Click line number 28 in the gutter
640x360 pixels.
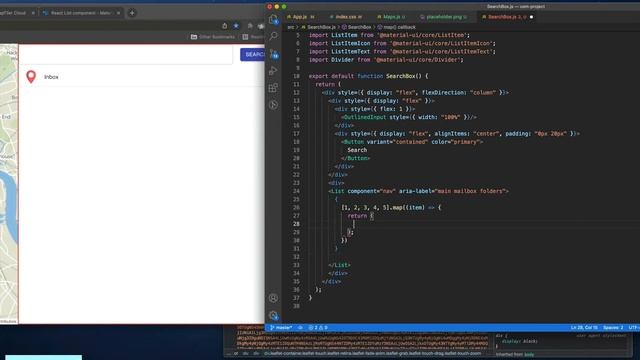[x=296, y=224]
